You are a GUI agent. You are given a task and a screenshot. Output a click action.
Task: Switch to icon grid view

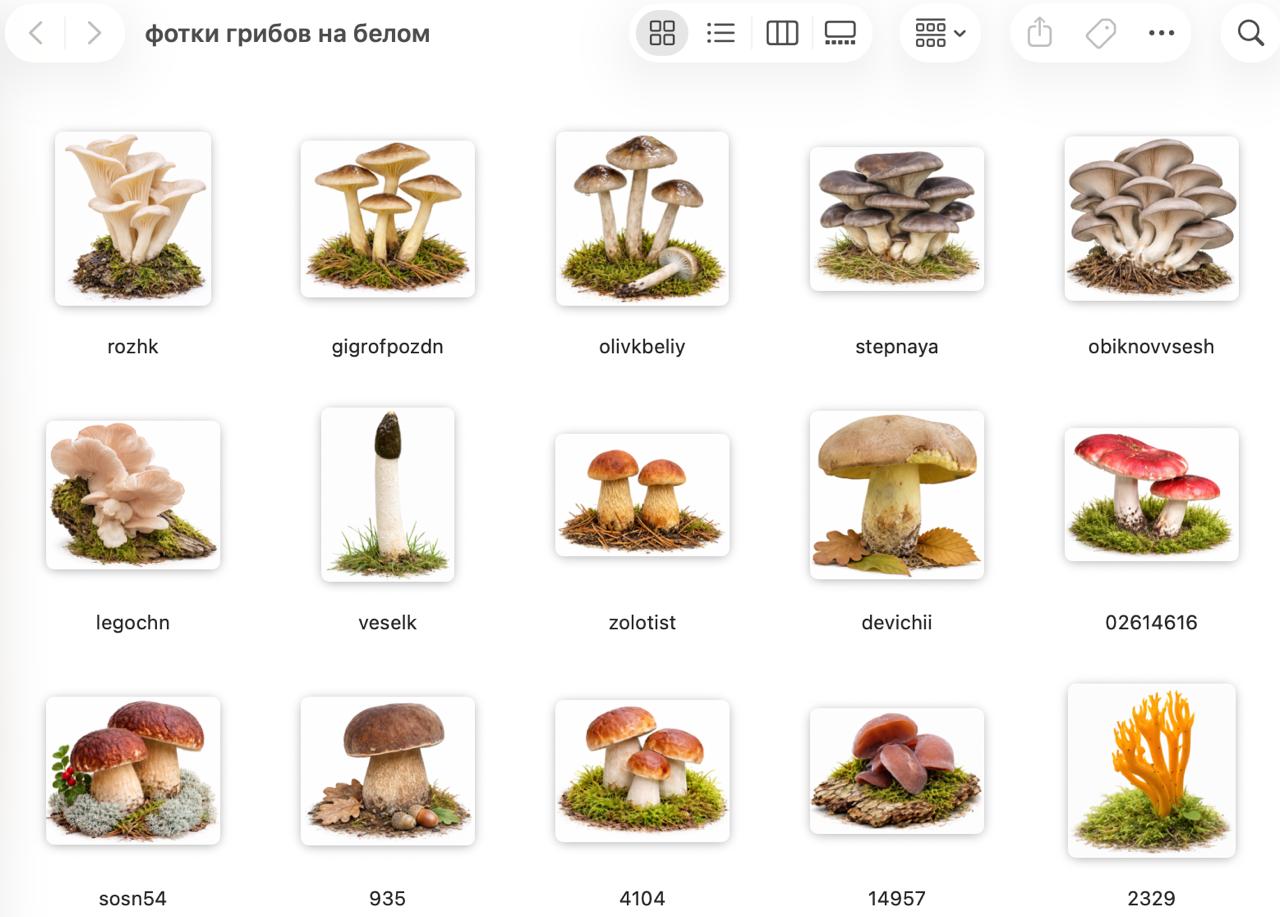point(662,33)
